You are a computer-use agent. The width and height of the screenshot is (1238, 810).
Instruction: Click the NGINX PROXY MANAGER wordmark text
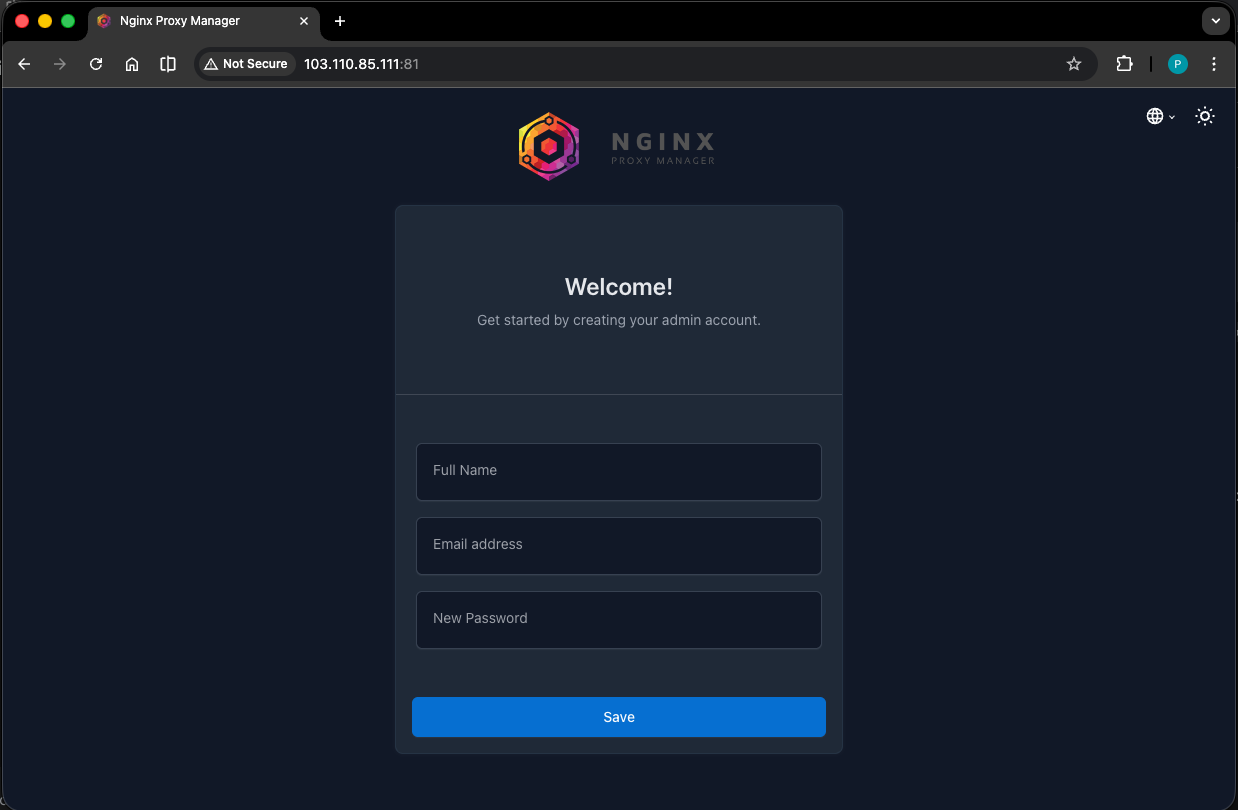tap(663, 147)
